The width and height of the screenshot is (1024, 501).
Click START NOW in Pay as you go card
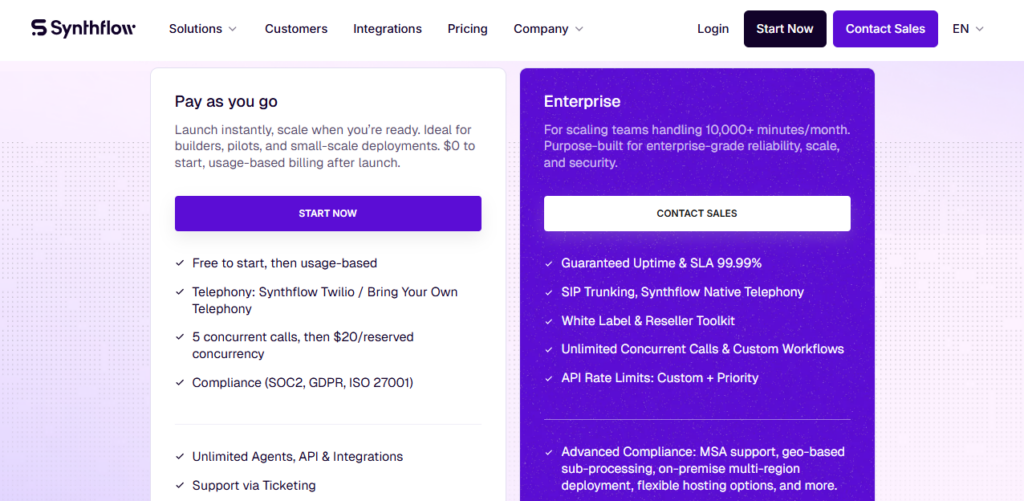328,214
